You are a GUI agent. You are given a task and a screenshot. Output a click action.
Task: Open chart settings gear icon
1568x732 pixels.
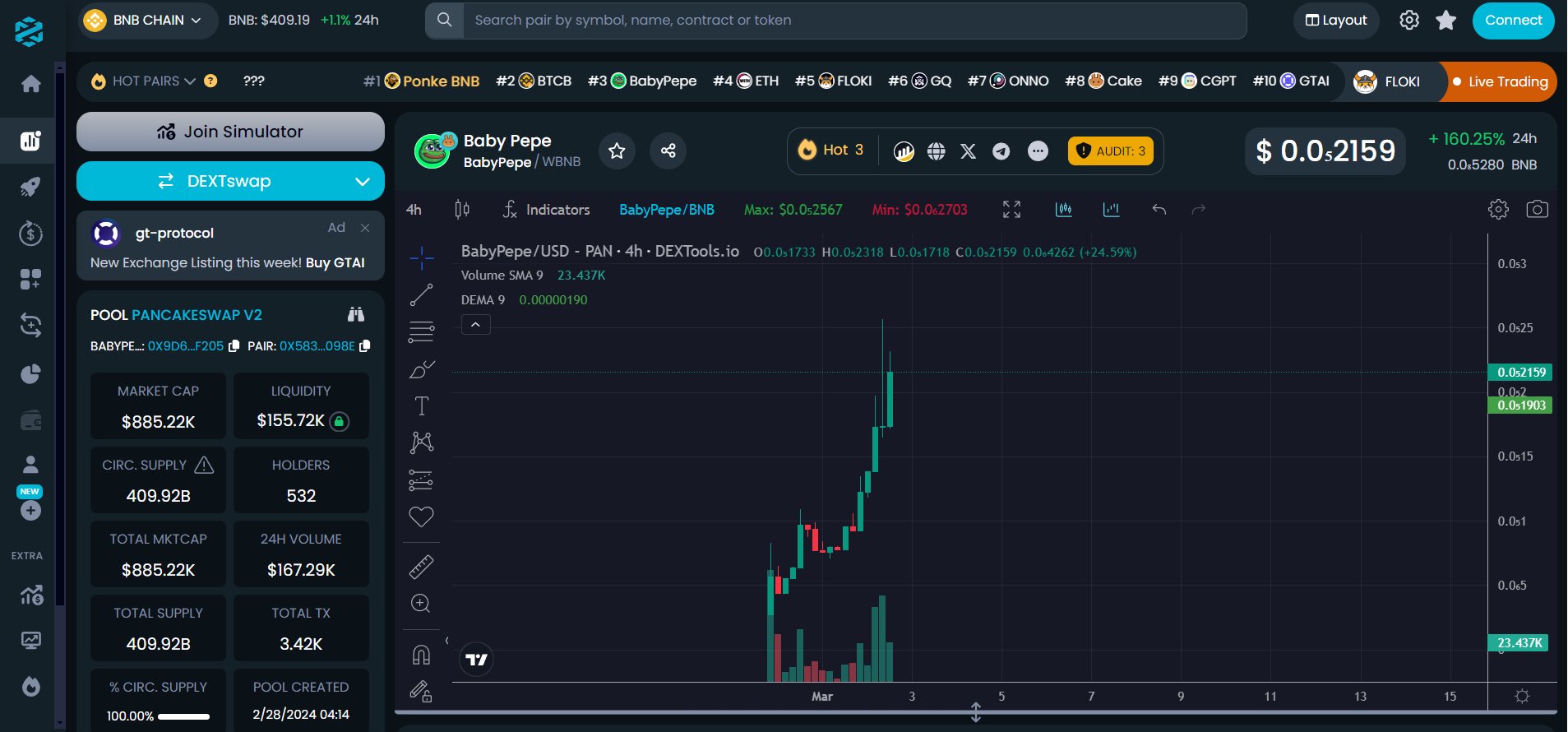[x=1498, y=210]
